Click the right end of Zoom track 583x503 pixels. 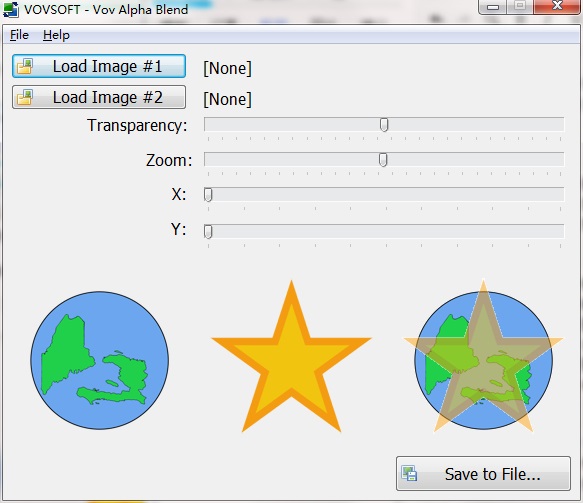(560, 159)
